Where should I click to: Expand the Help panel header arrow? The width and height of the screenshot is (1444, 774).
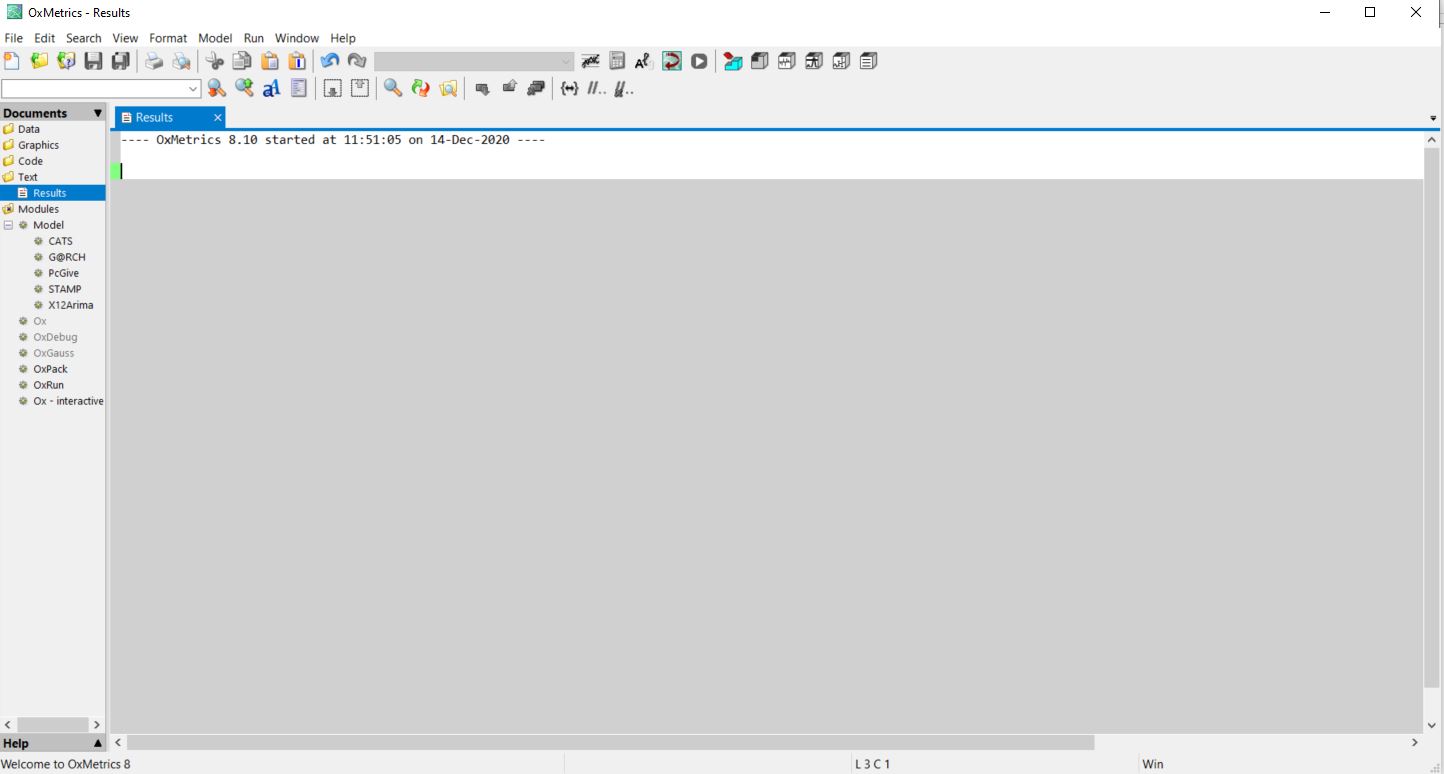tap(97, 743)
